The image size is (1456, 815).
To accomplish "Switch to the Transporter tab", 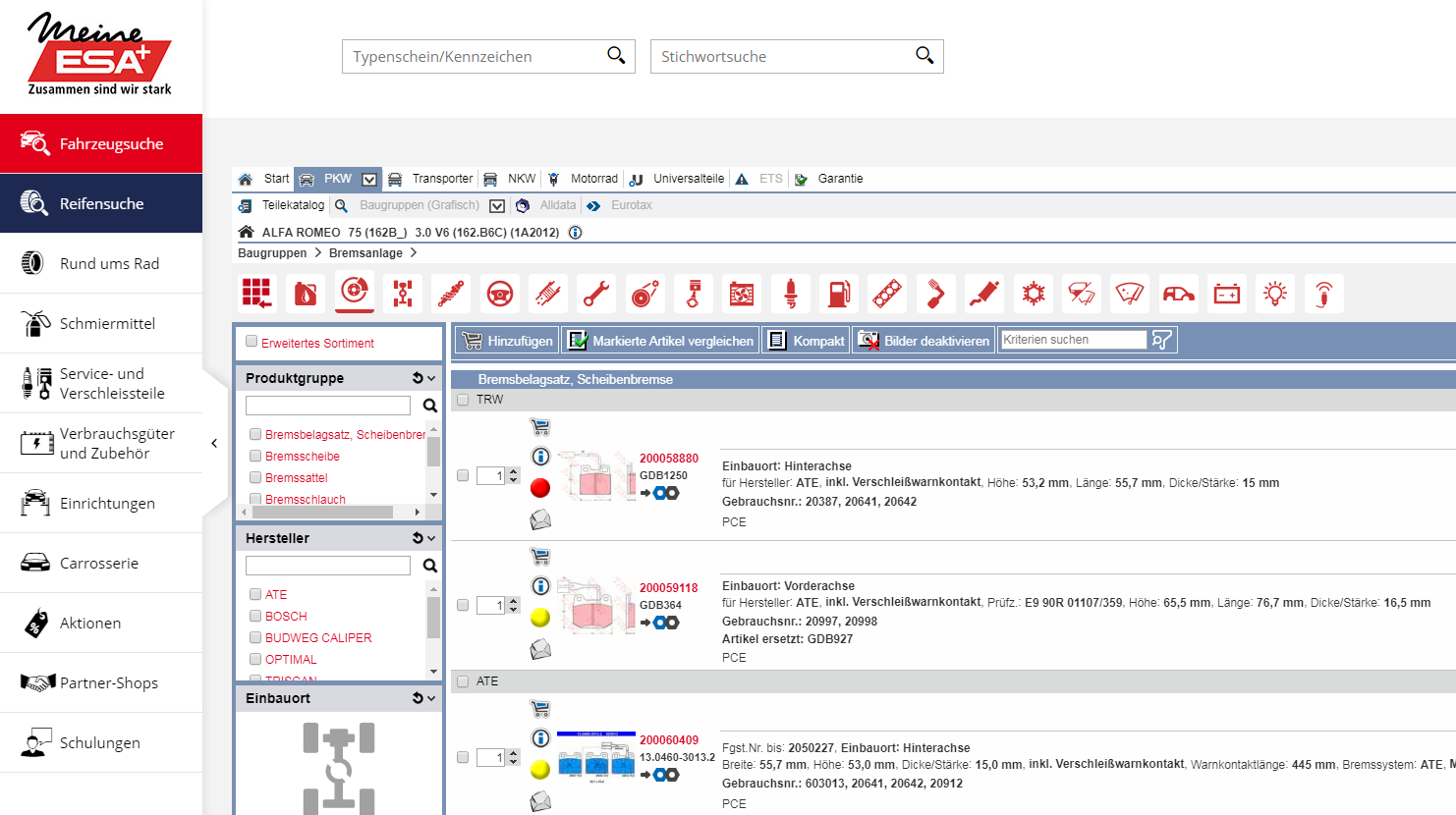I will pos(430,179).
